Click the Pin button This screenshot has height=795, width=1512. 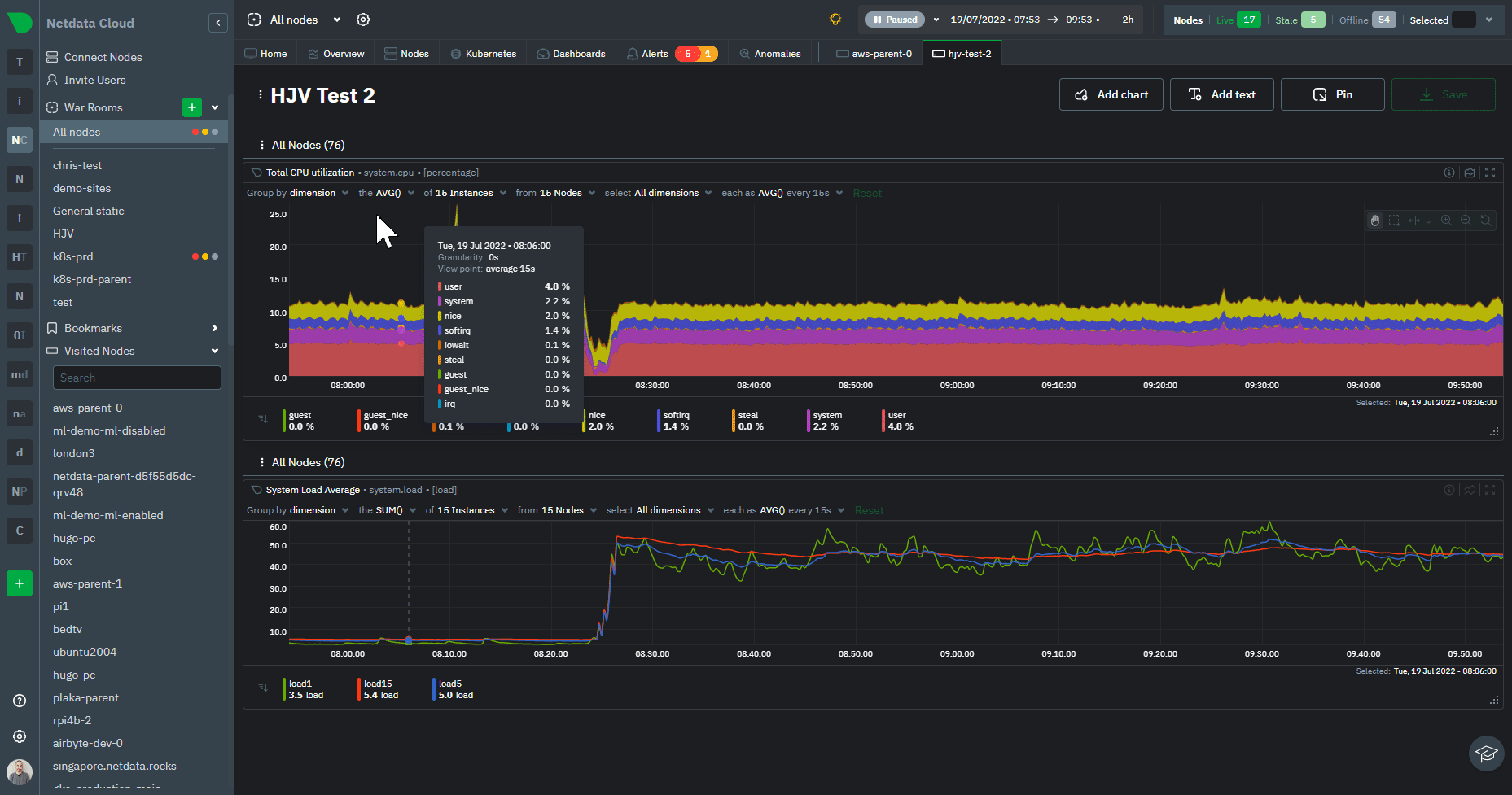(x=1332, y=94)
